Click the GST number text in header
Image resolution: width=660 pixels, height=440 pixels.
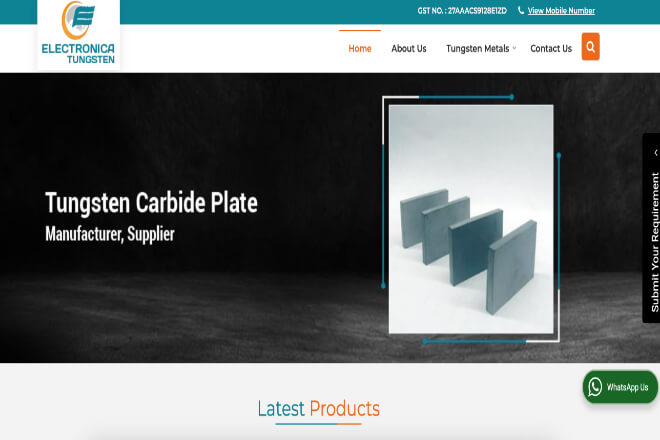coord(462,11)
